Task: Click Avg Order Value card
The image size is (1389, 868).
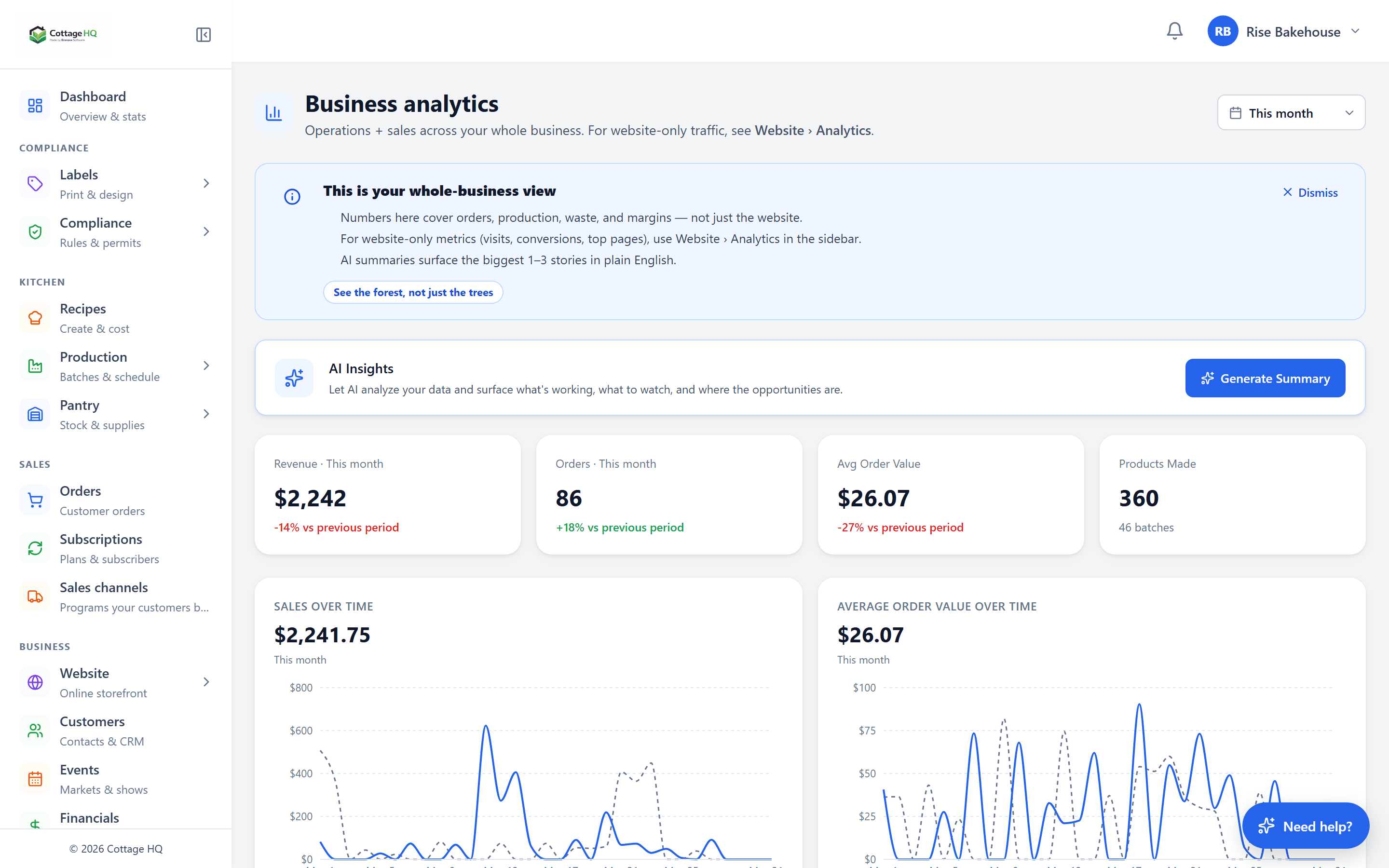Action: coord(951,495)
